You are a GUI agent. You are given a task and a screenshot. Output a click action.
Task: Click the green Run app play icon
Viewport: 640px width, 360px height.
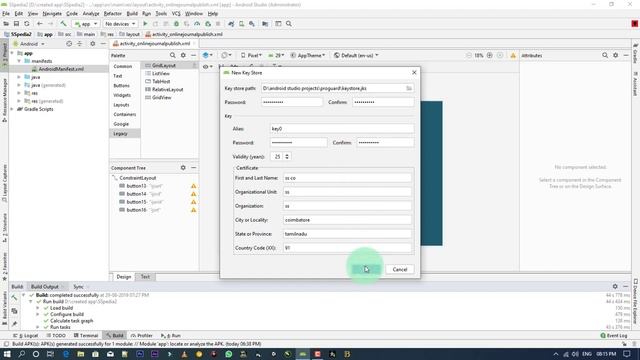click(145, 24)
